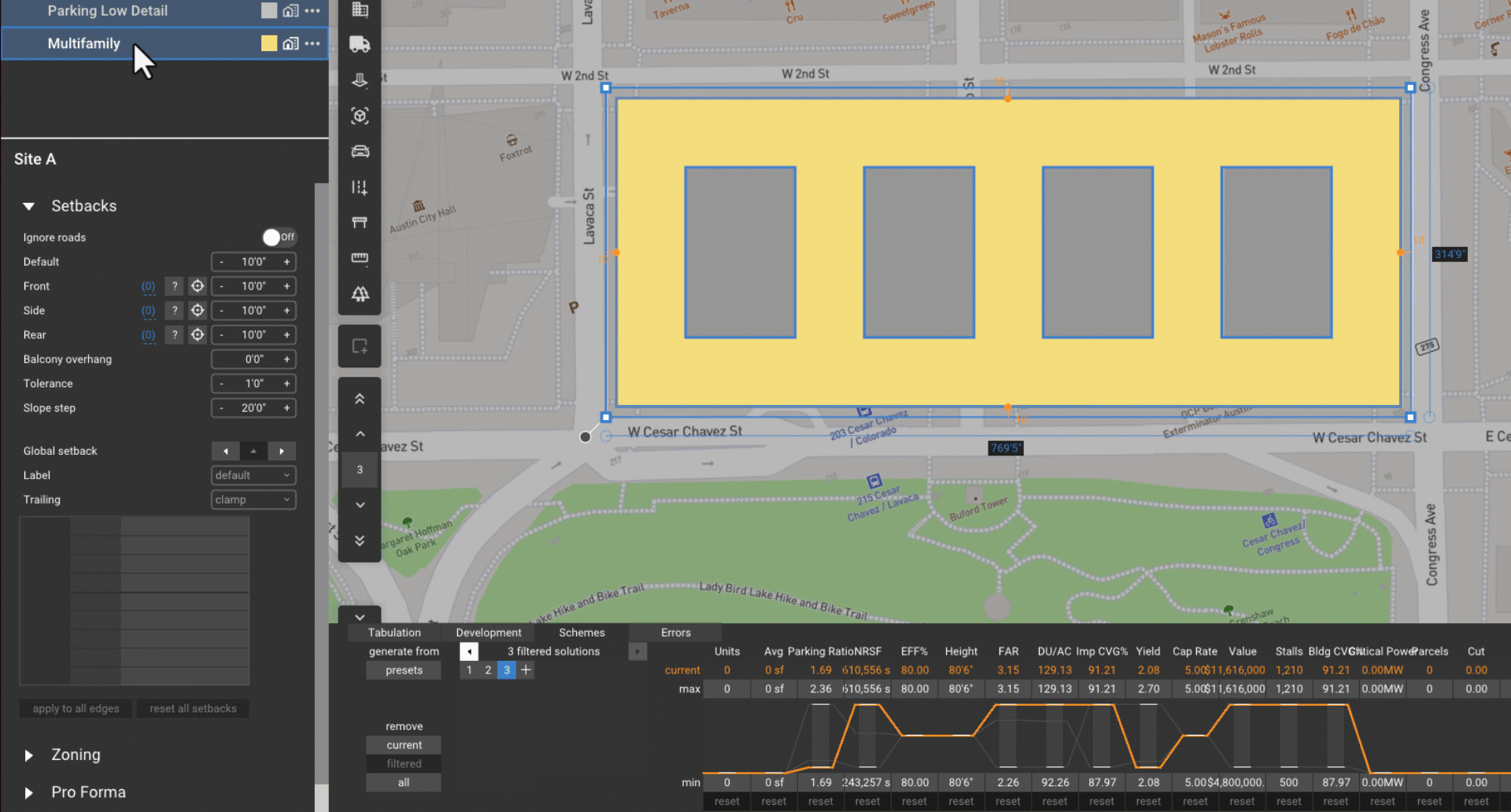Select the trees landscaping tool icon
The height and width of the screenshot is (812, 1511).
tap(360, 293)
